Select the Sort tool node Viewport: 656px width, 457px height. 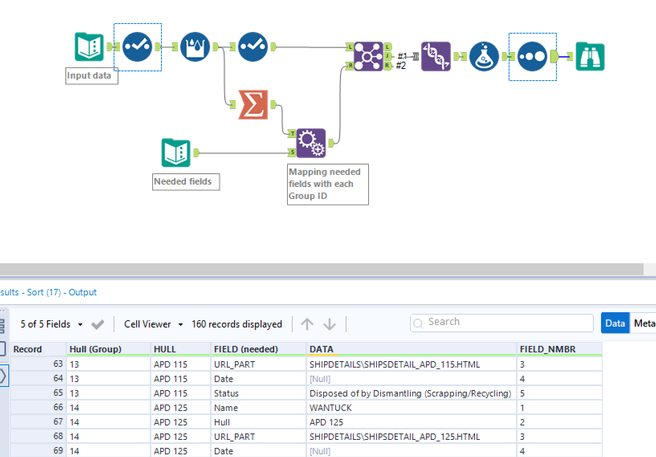(532, 56)
